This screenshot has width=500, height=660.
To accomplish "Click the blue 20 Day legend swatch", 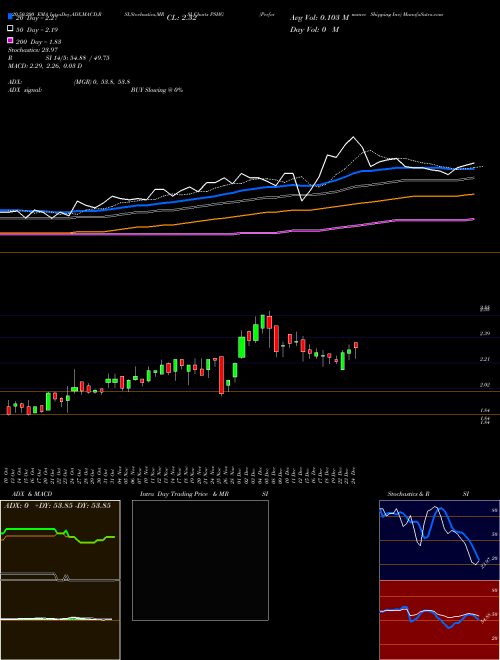I will click(x=10, y=17).
